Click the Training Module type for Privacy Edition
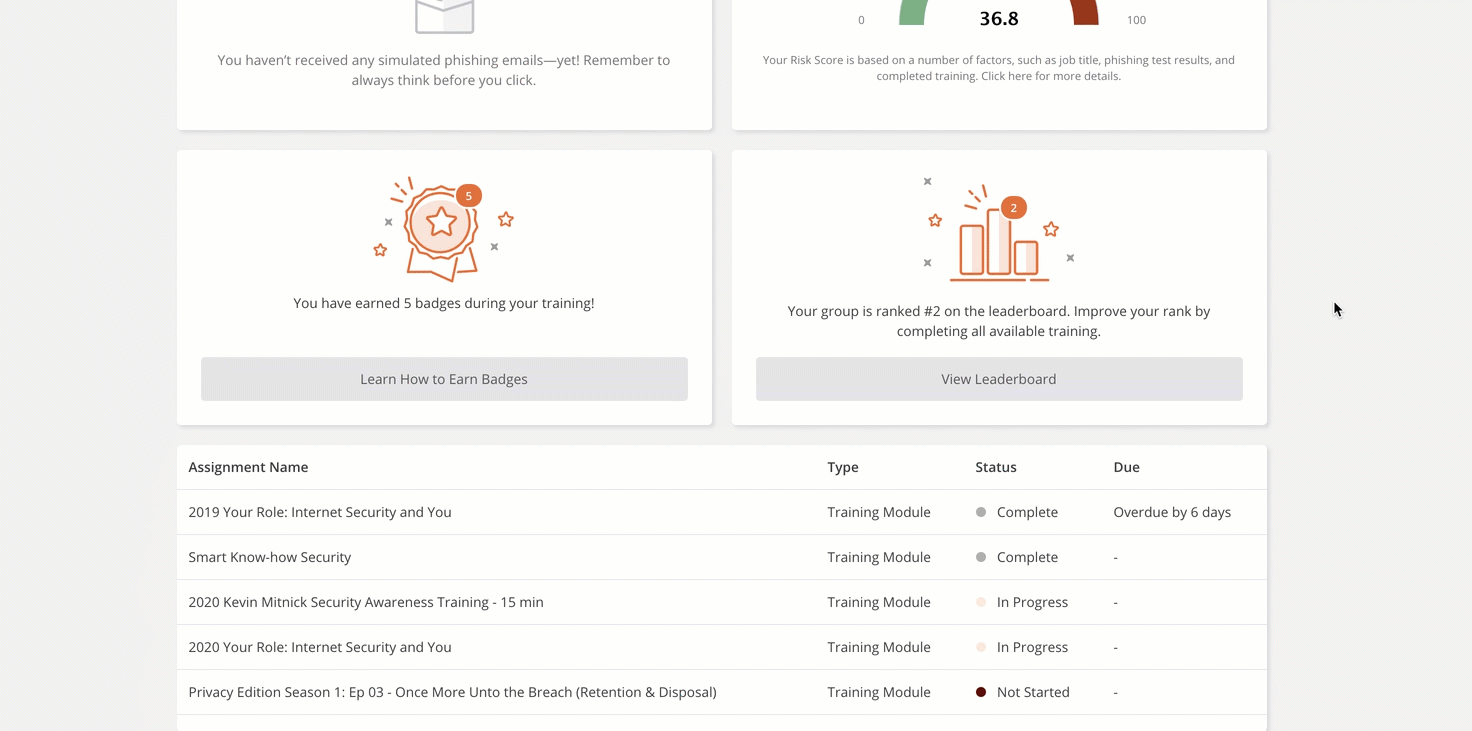1472x731 pixels. [879, 692]
